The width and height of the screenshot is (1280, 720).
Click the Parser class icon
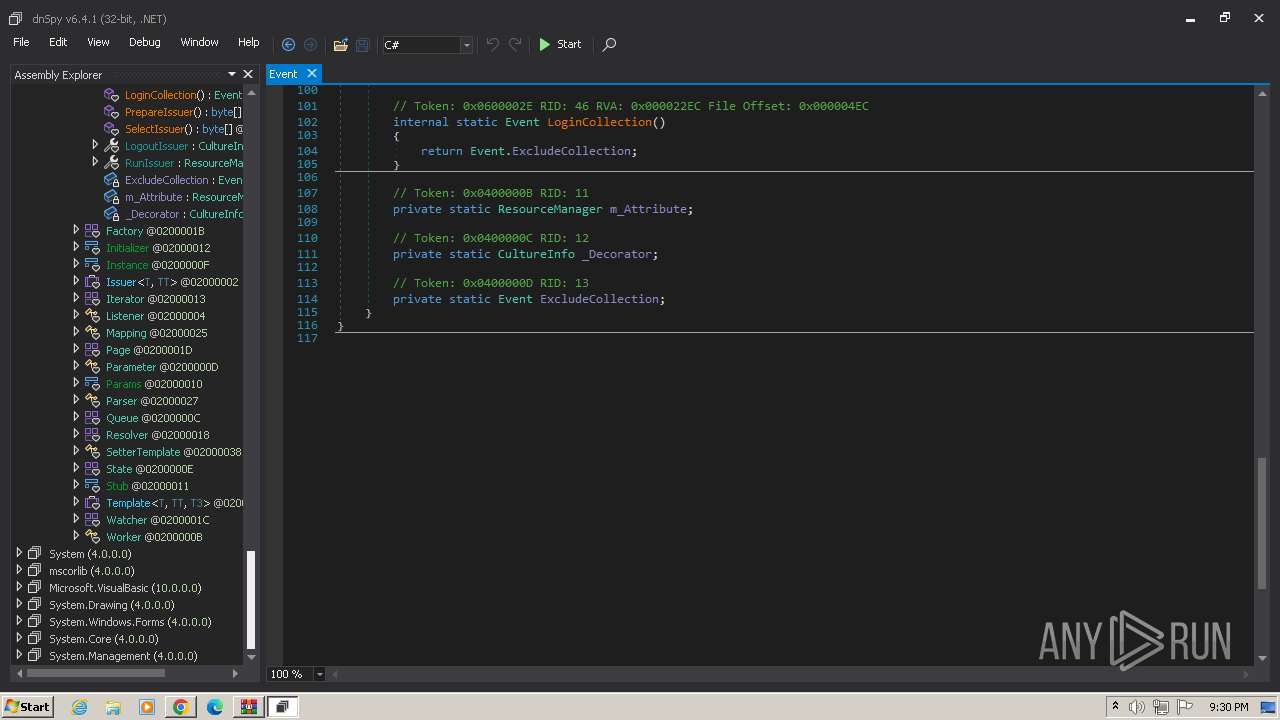[92, 400]
